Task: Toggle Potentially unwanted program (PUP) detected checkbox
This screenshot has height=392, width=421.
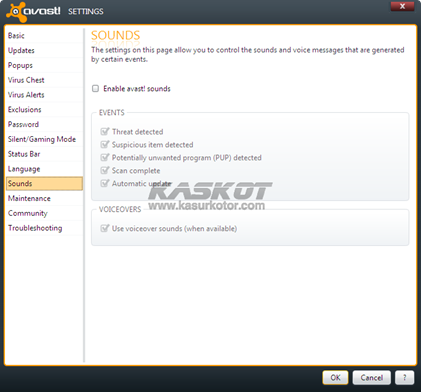Action: [105, 157]
